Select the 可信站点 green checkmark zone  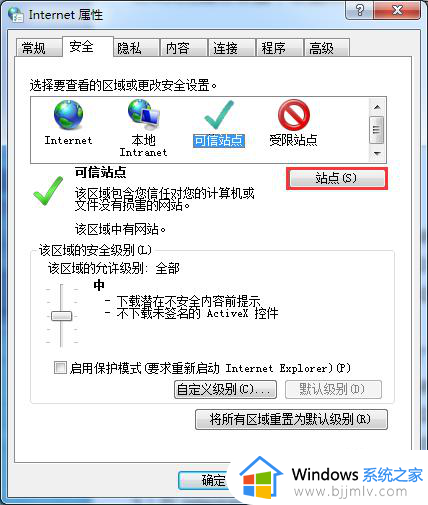point(219,115)
